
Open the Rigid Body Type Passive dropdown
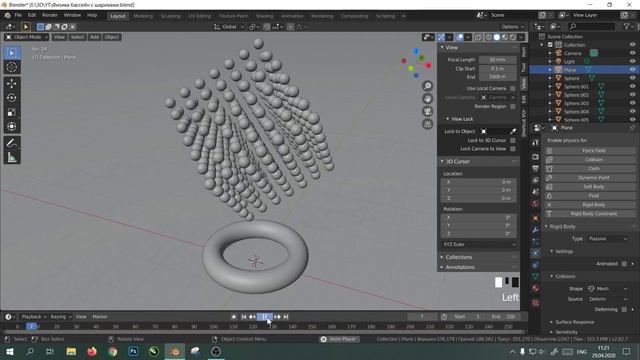point(608,239)
